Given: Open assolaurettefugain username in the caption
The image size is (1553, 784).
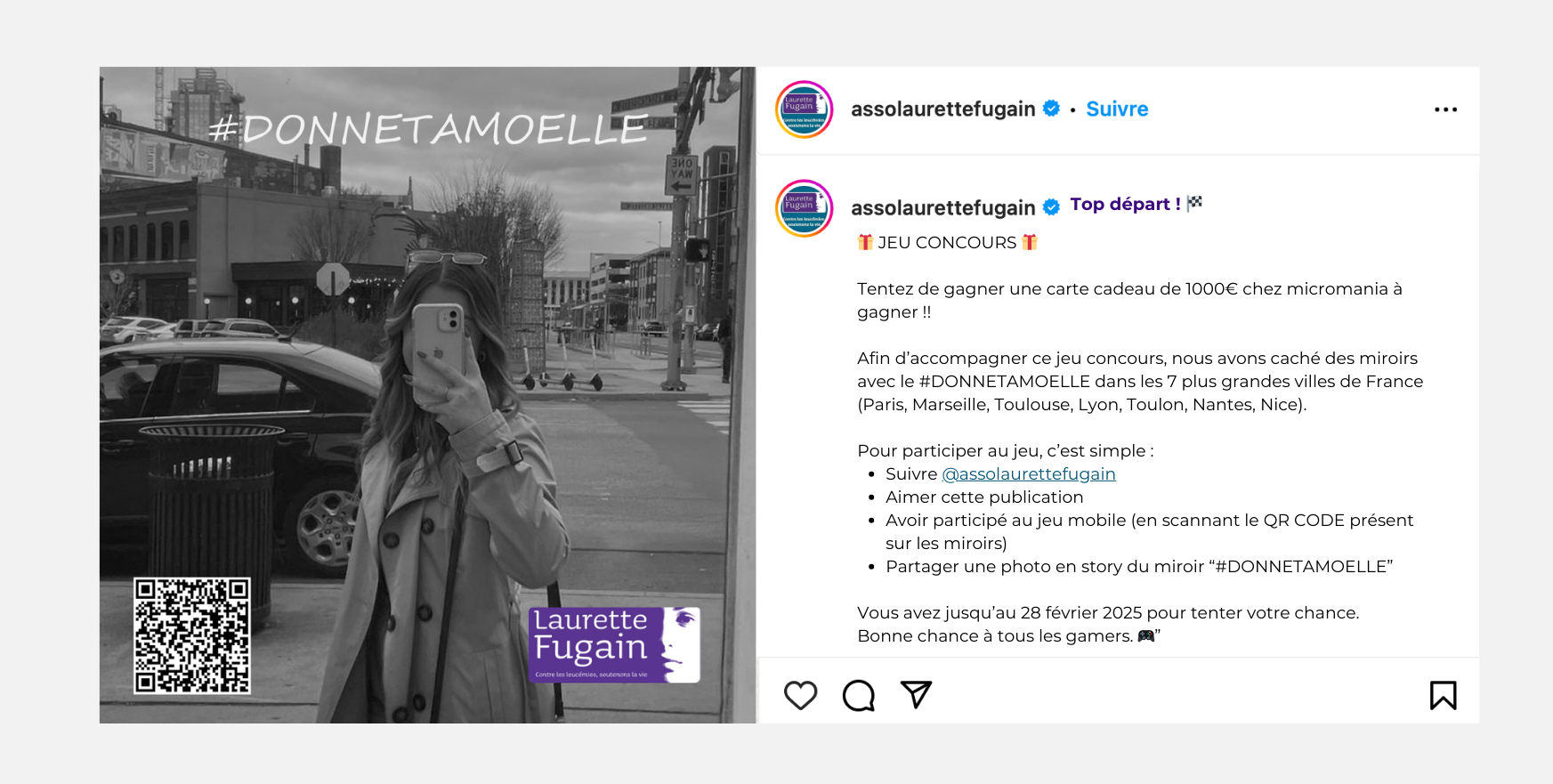Looking at the screenshot, I should point(942,208).
